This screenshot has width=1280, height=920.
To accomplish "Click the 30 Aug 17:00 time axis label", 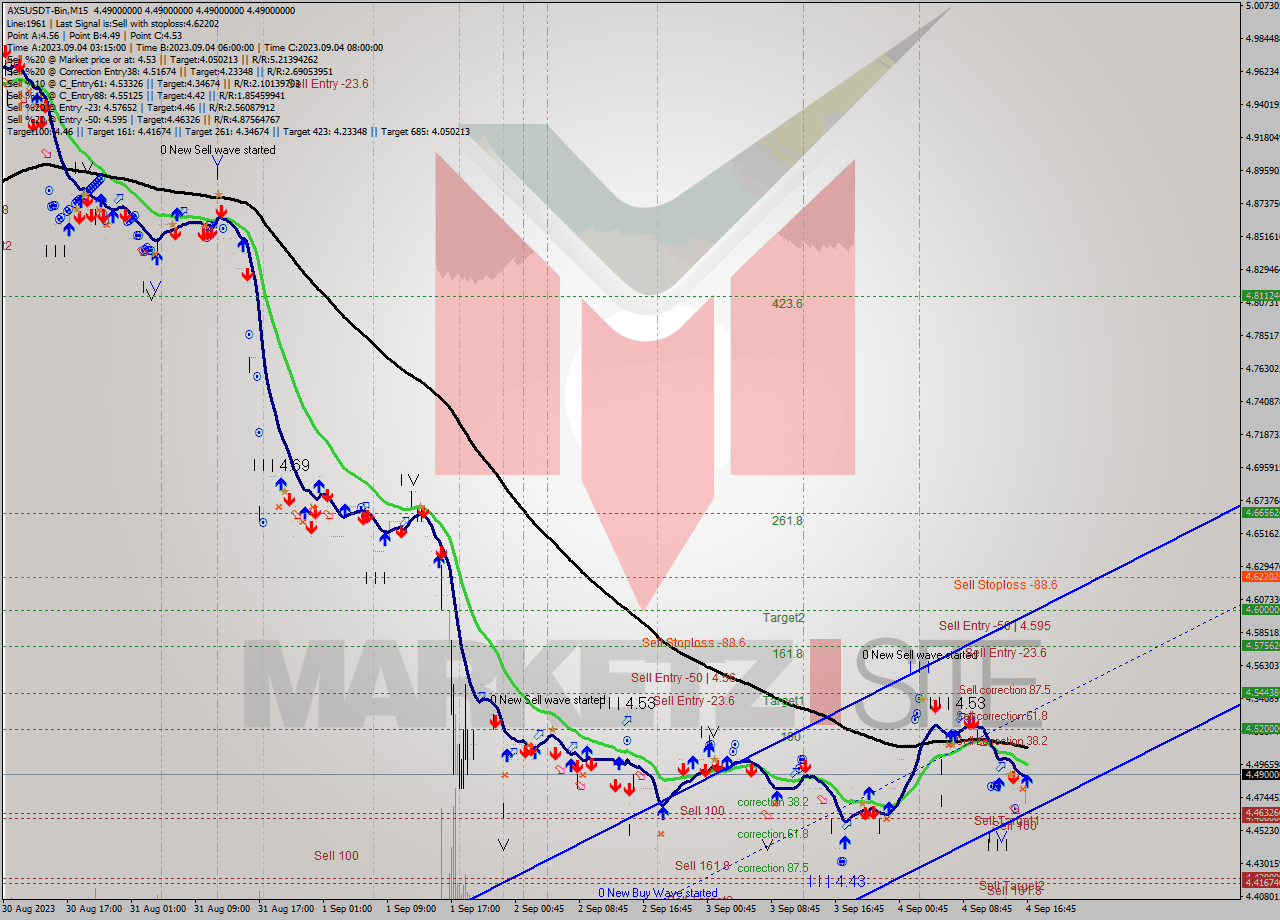I will [x=92, y=910].
